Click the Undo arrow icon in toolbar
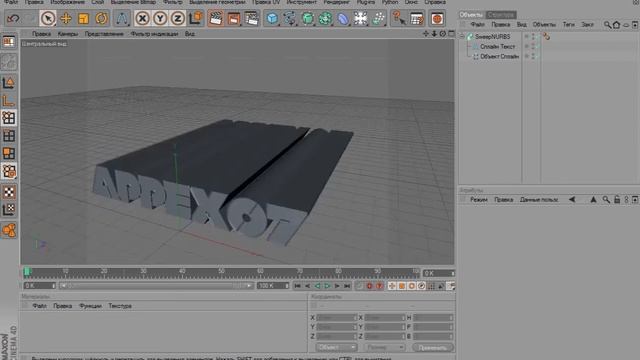 13,18
